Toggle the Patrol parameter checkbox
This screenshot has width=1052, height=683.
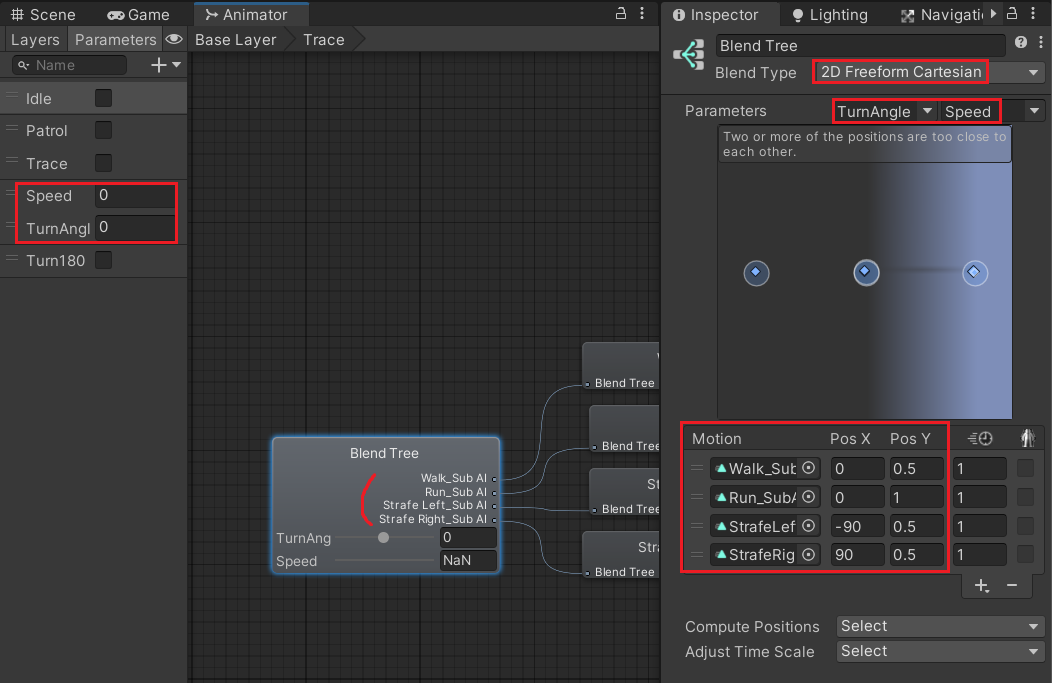coord(103,130)
